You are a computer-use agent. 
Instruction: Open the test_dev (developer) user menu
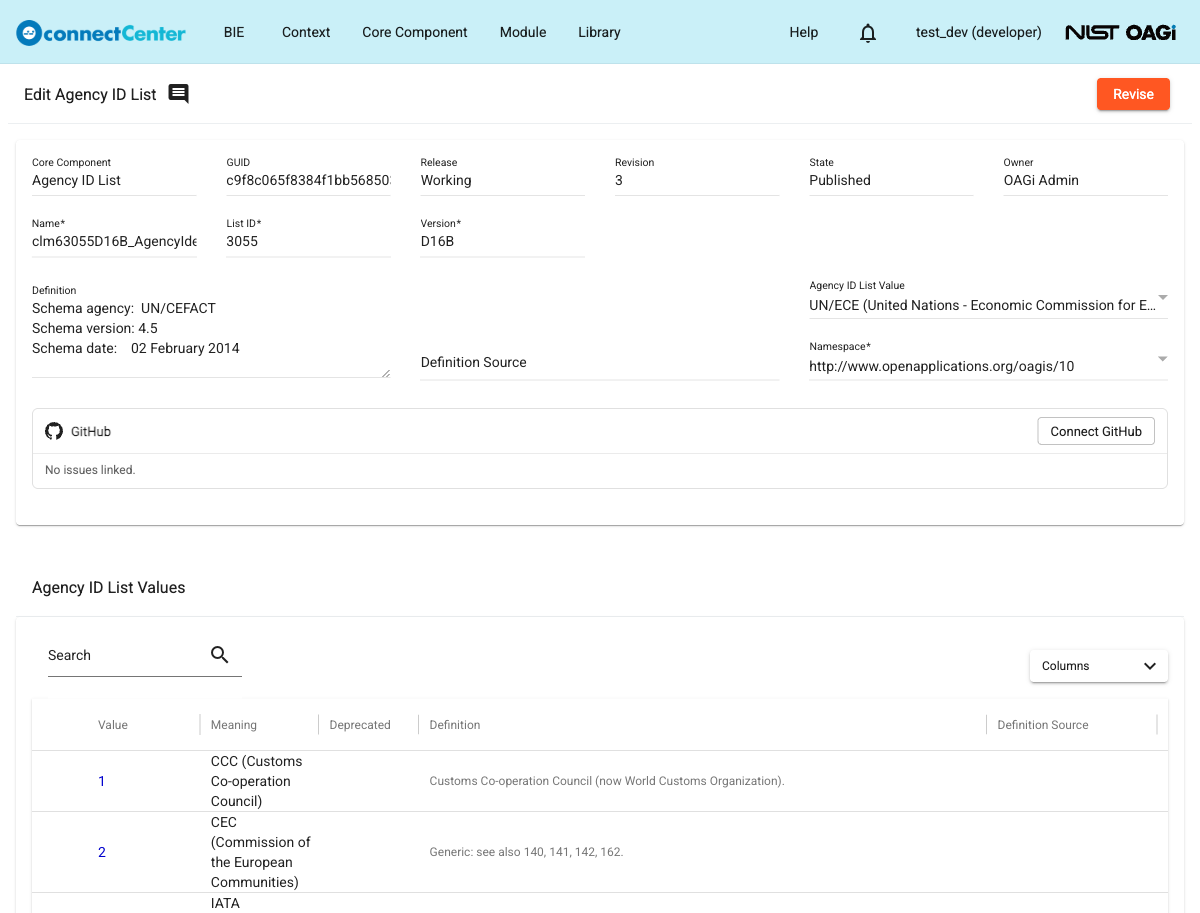pos(979,32)
